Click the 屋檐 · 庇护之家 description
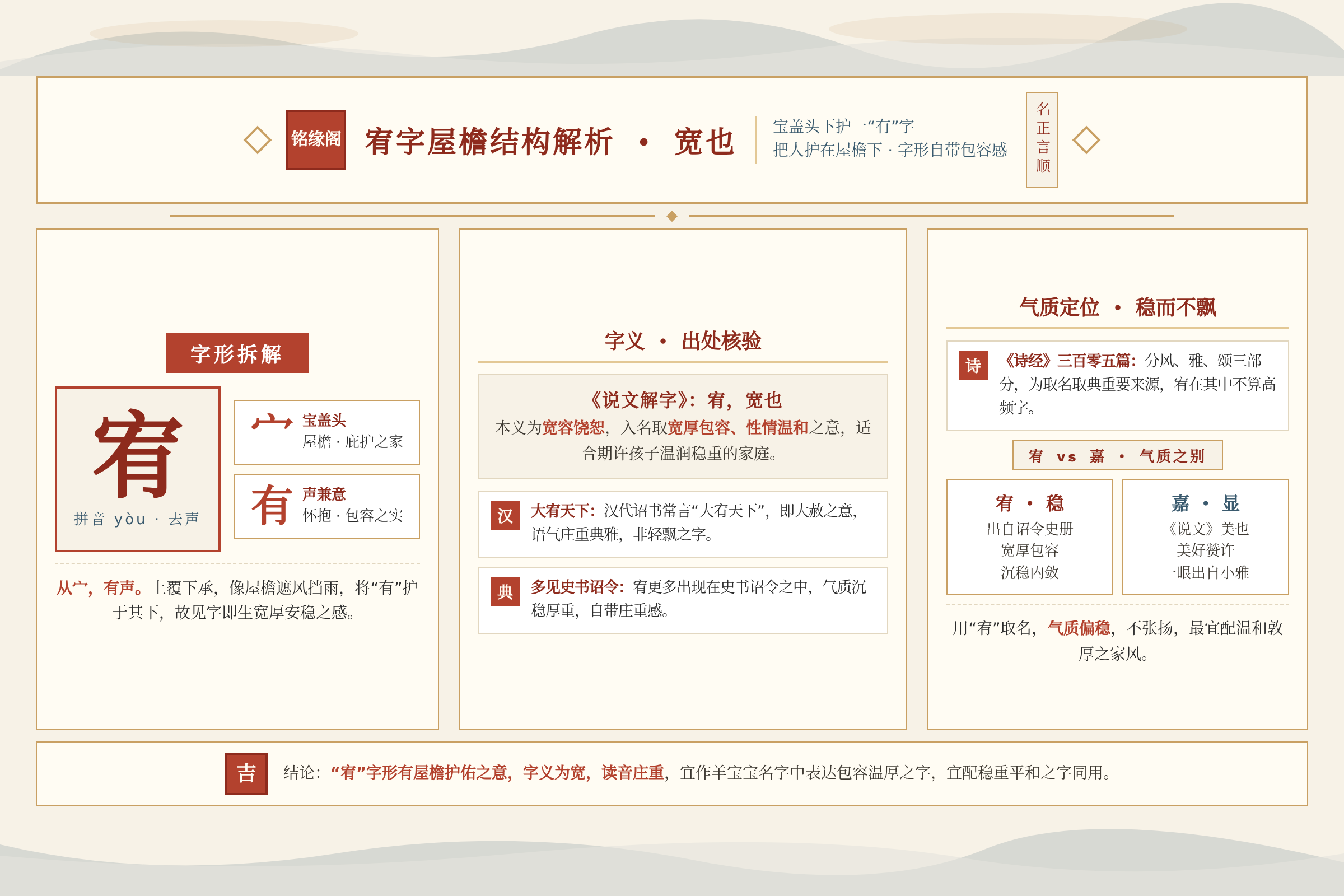 tap(353, 441)
